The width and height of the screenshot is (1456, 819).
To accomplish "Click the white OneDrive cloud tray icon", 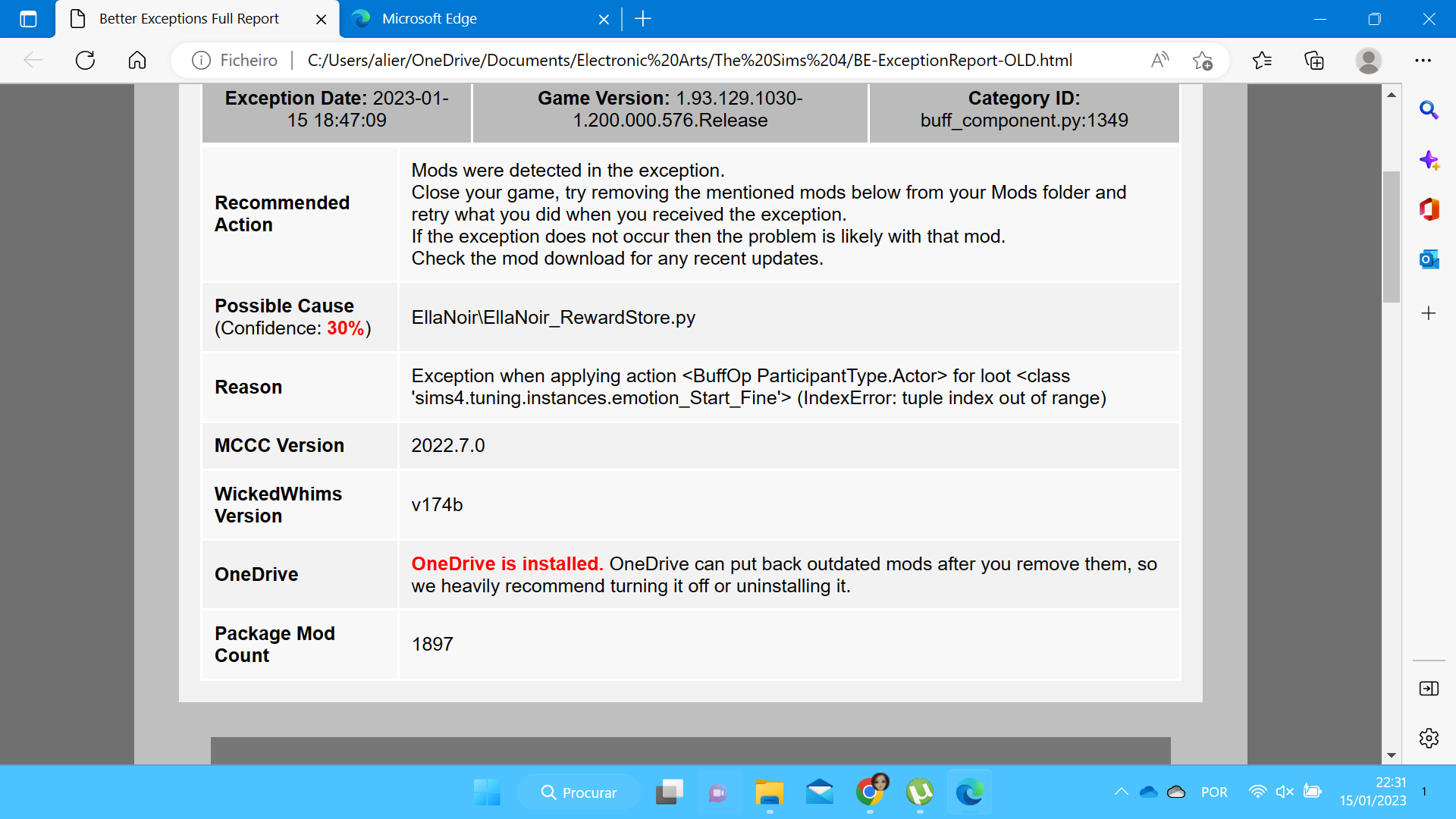I will coord(1176,792).
